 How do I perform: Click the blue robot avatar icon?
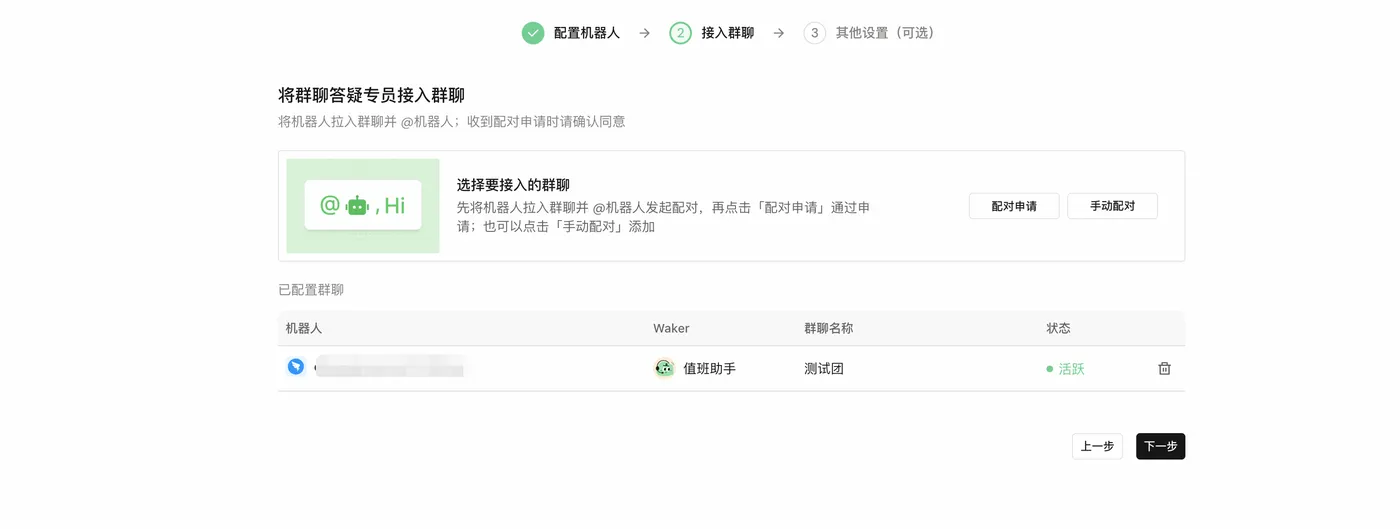pyautogui.click(x=296, y=367)
